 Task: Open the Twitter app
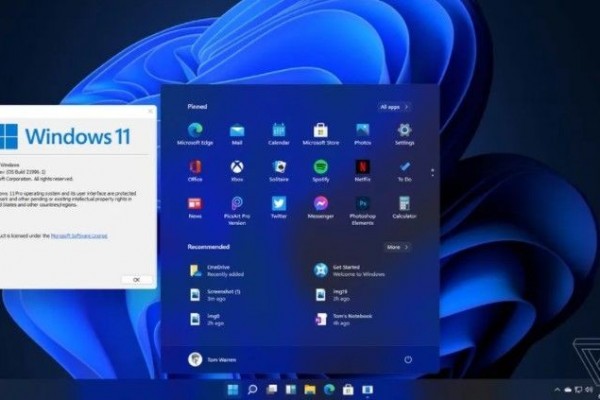279,207
